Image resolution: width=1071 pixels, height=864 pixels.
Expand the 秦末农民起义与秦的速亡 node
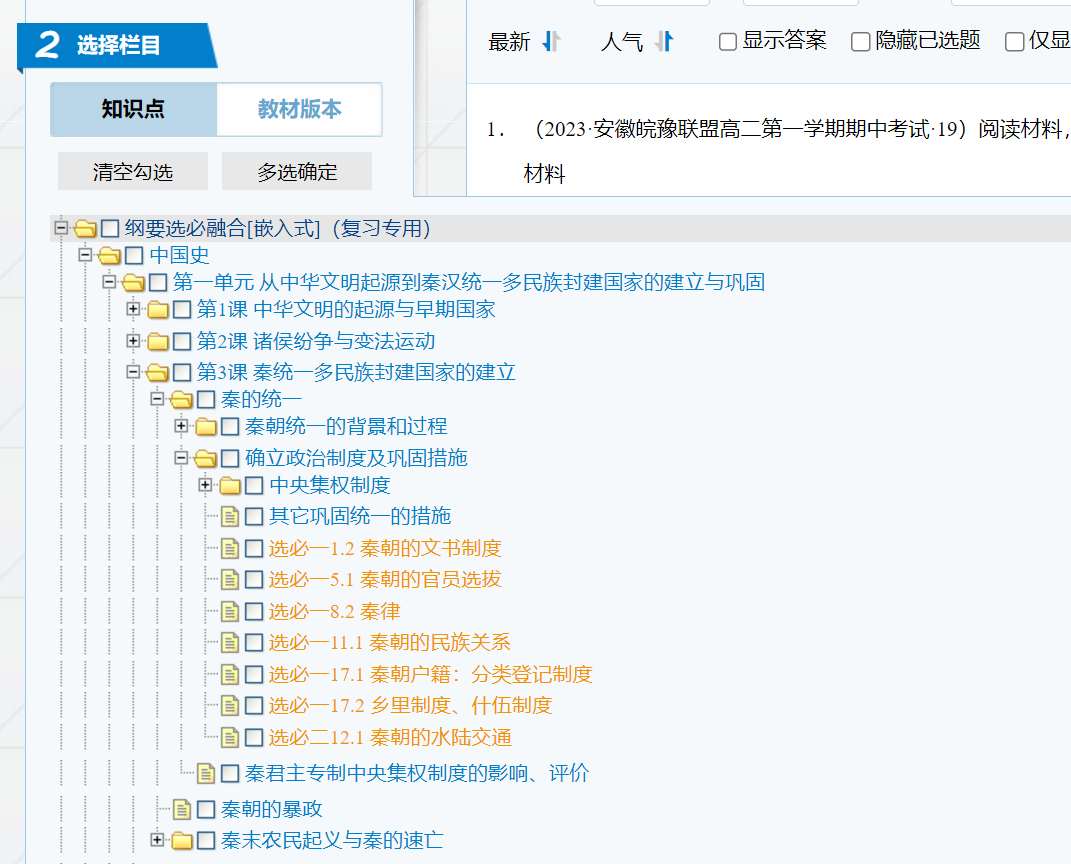click(x=157, y=839)
